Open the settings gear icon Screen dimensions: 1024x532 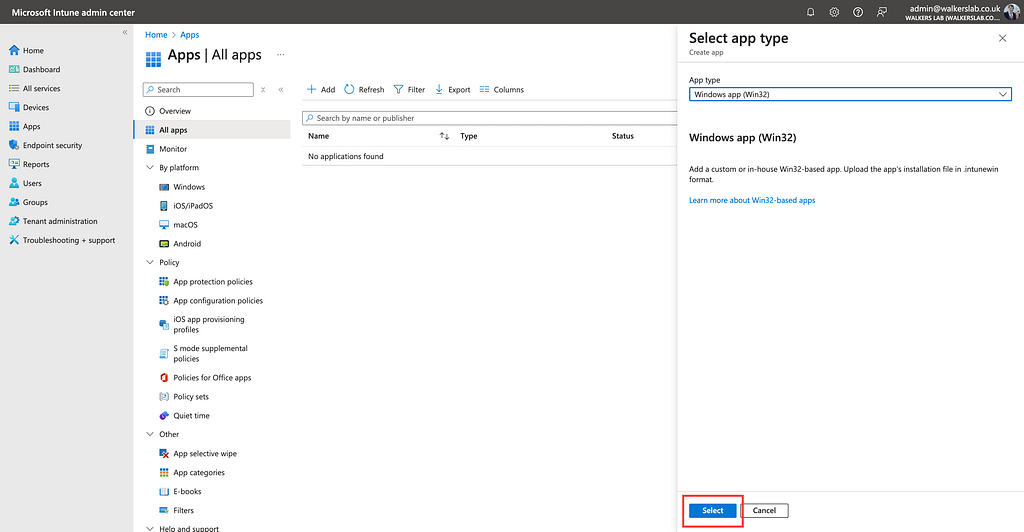tap(835, 12)
